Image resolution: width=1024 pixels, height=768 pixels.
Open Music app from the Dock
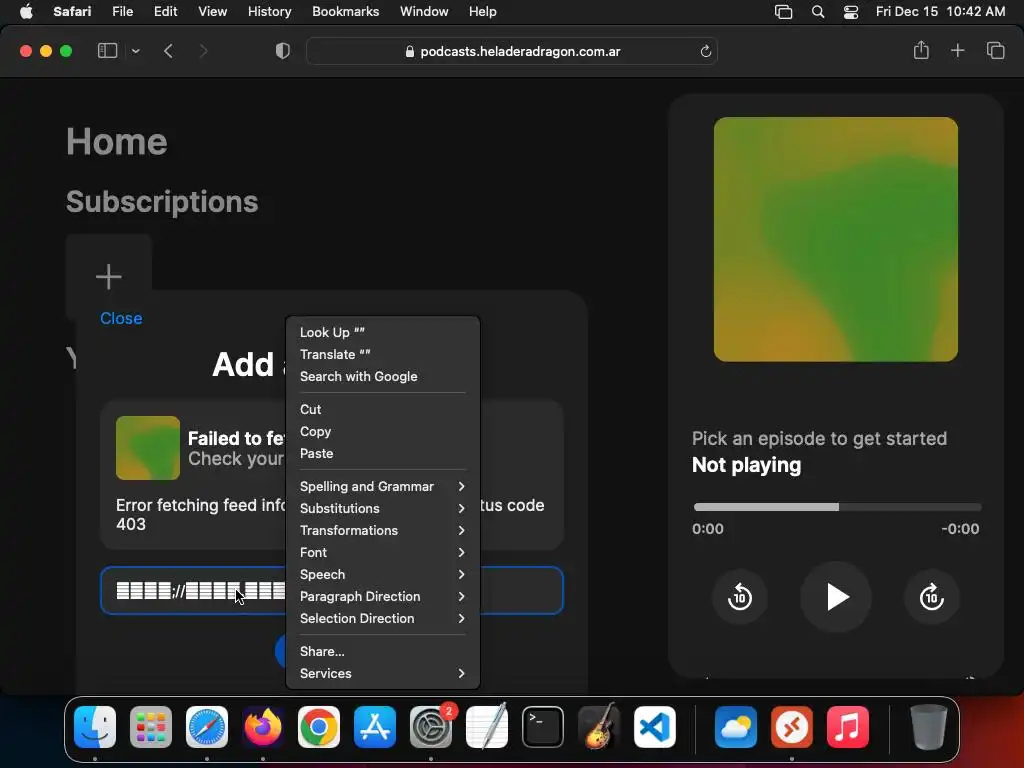tap(848, 727)
